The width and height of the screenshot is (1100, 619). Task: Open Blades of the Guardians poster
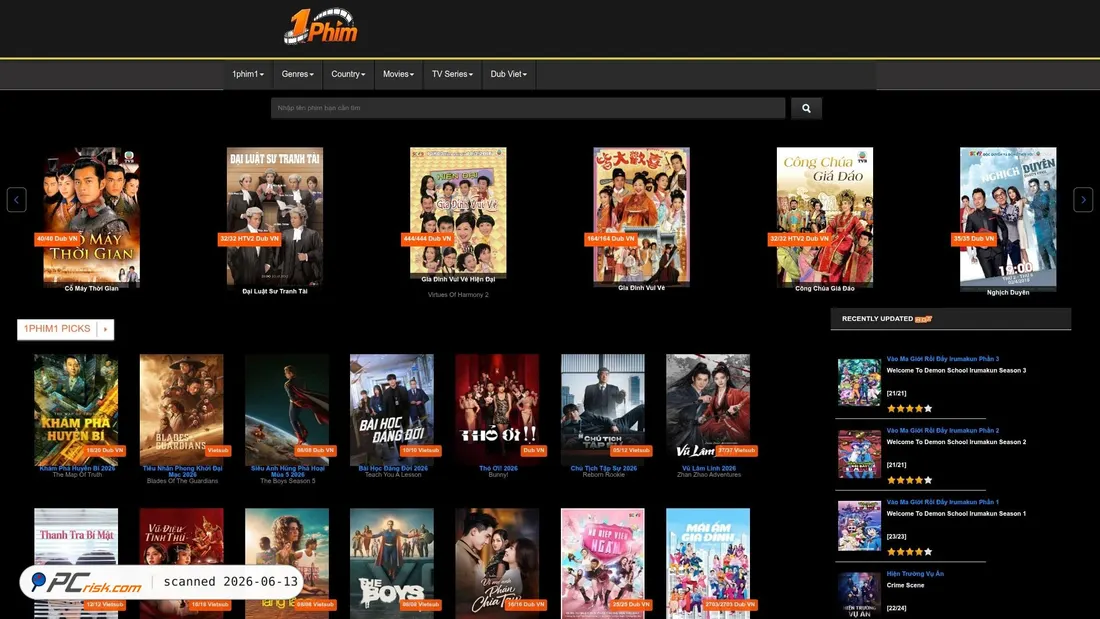pyautogui.click(x=181, y=409)
